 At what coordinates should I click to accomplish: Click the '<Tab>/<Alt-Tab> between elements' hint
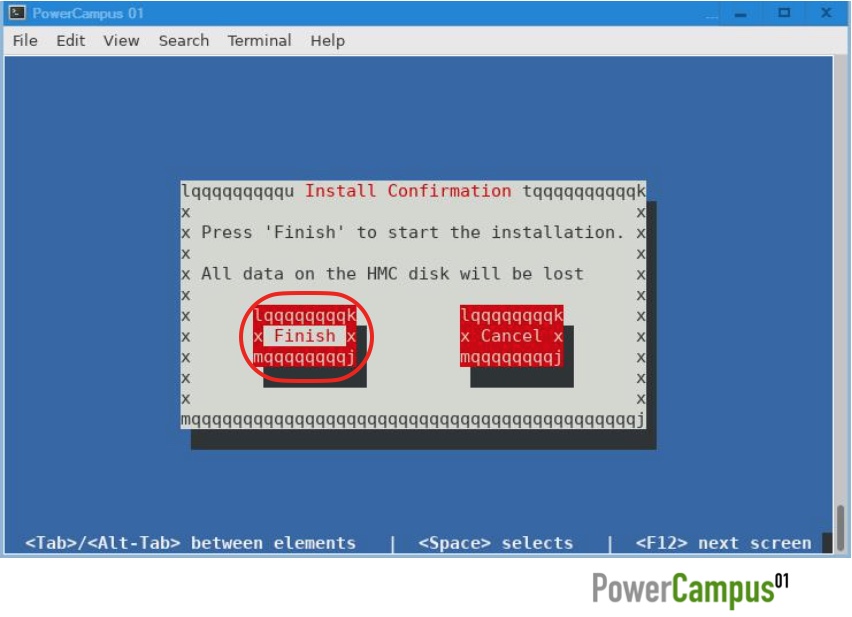coord(190,543)
